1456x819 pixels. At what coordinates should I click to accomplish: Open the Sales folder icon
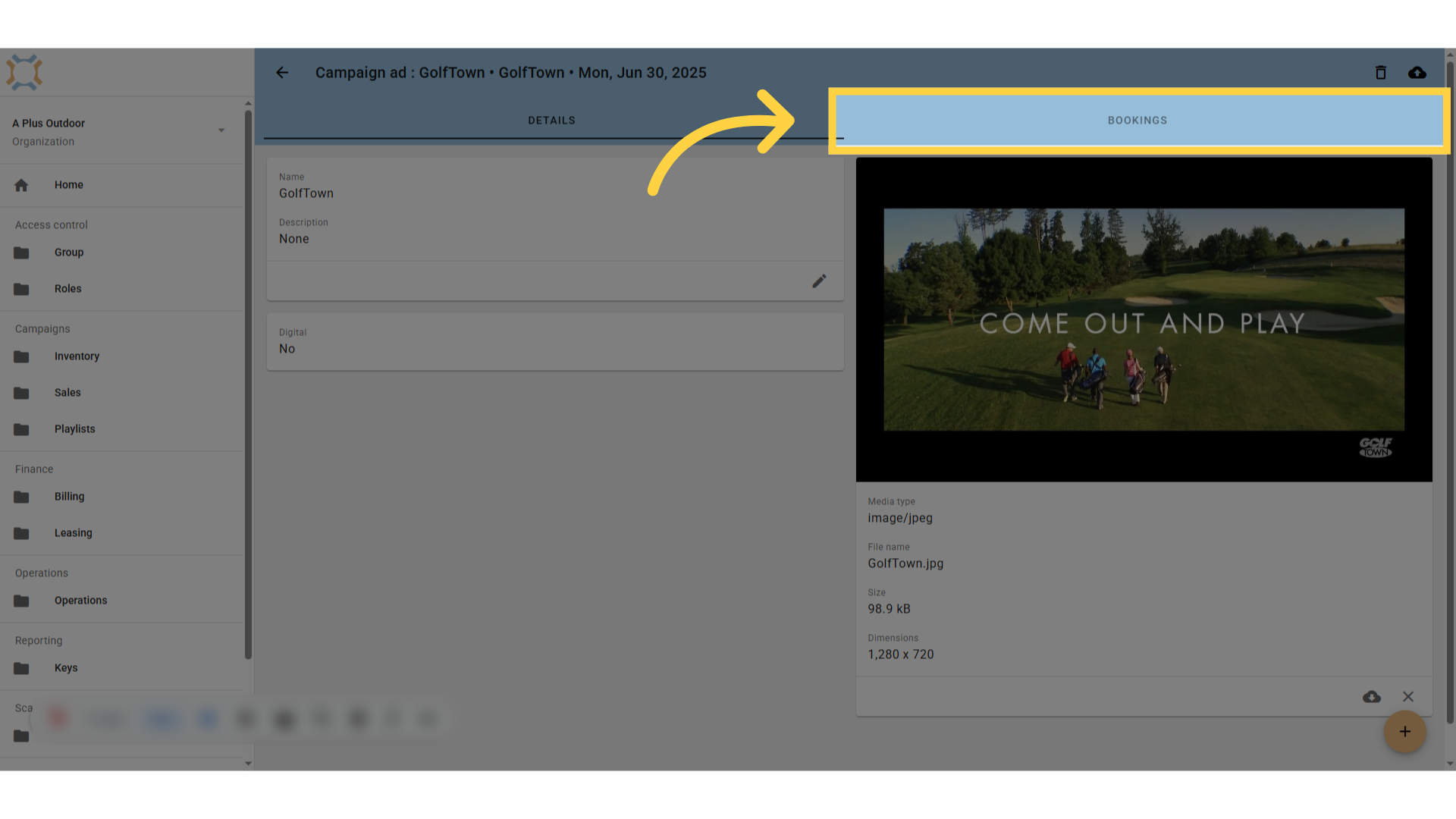click(x=21, y=393)
